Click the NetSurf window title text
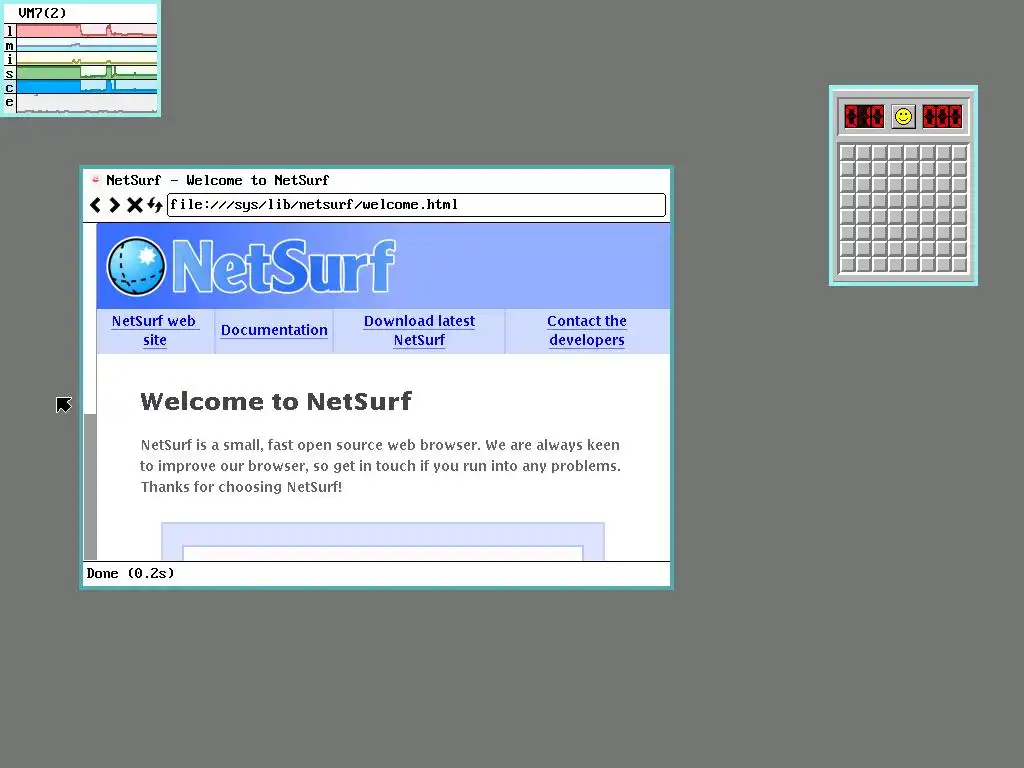The height and width of the screenshot is (768, 1024). 217,180
